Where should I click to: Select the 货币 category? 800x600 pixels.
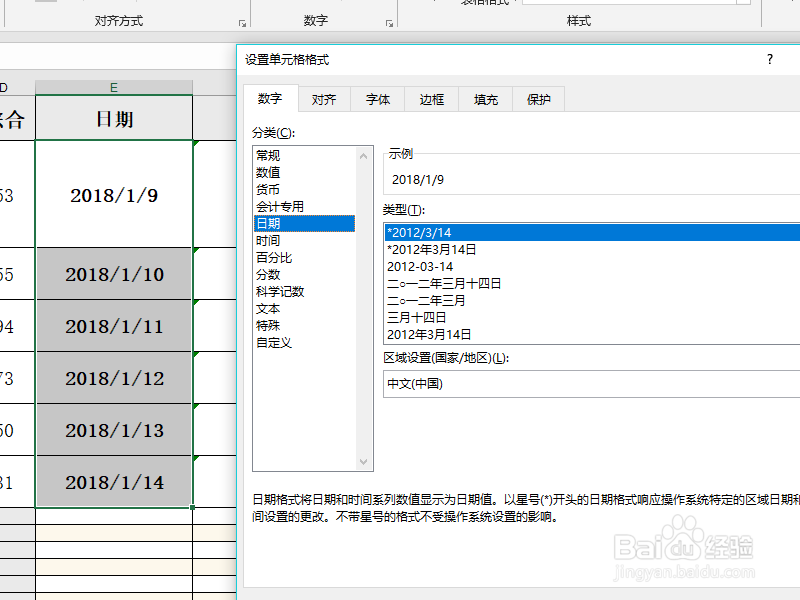[x=268, y=189]
